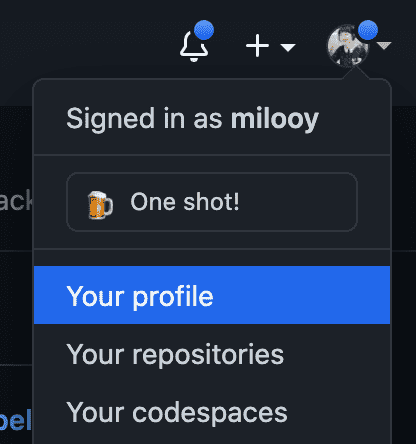
Task: Open the notifications bell icon
Action: point(194,46)
